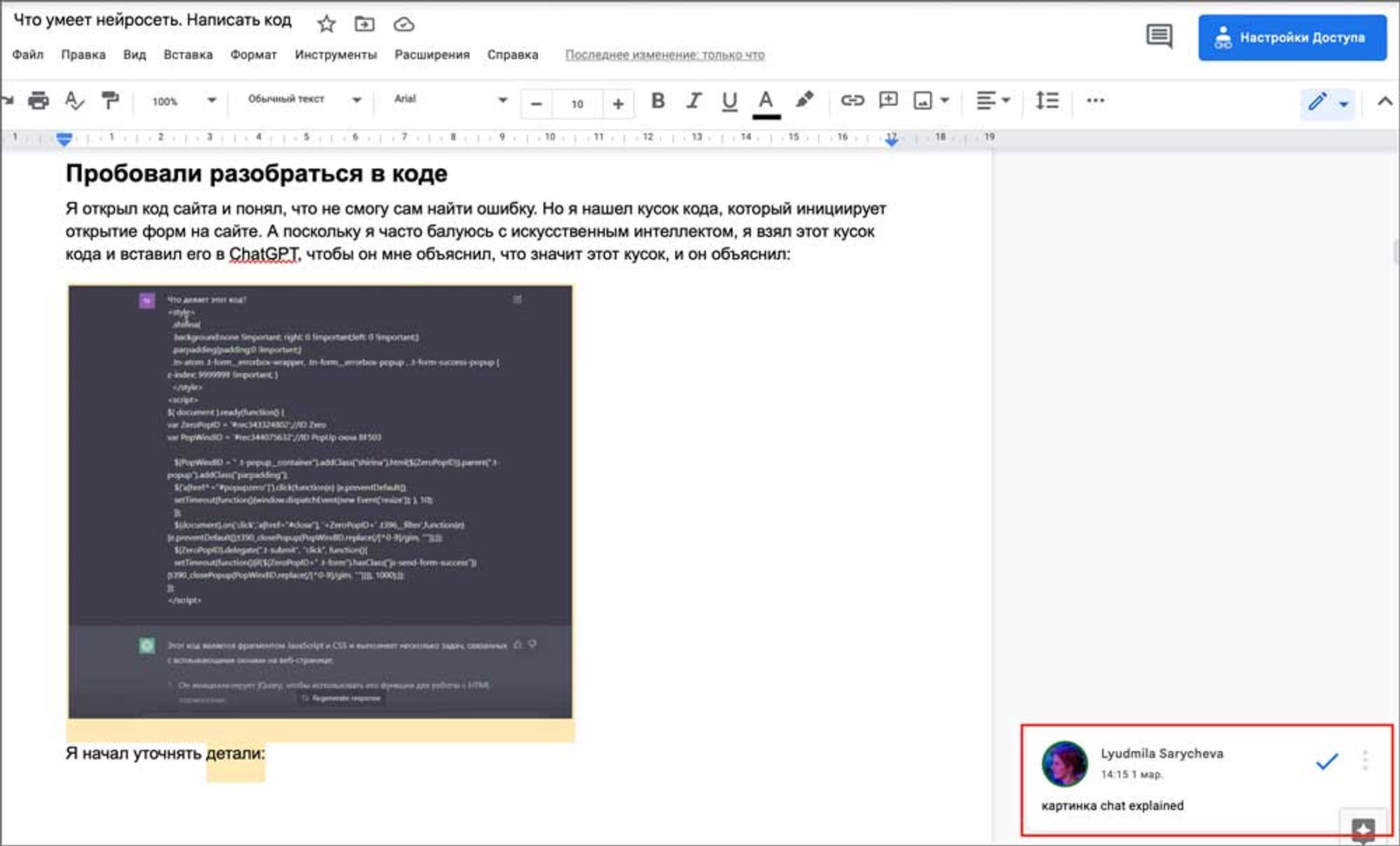Insert a link using chain icon
The height and width of the screenshot is (846, 1400).
[x=852, y=101]
